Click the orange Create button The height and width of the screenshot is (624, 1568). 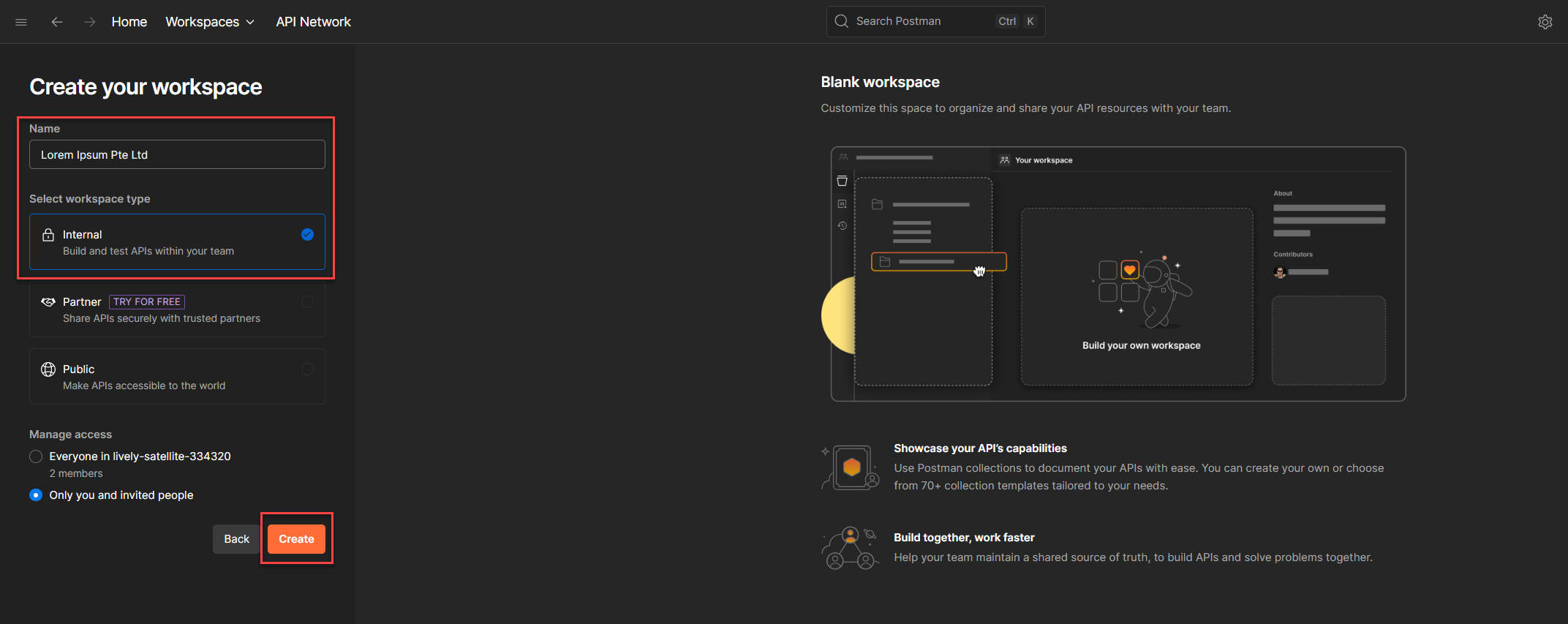click(296, 539)
